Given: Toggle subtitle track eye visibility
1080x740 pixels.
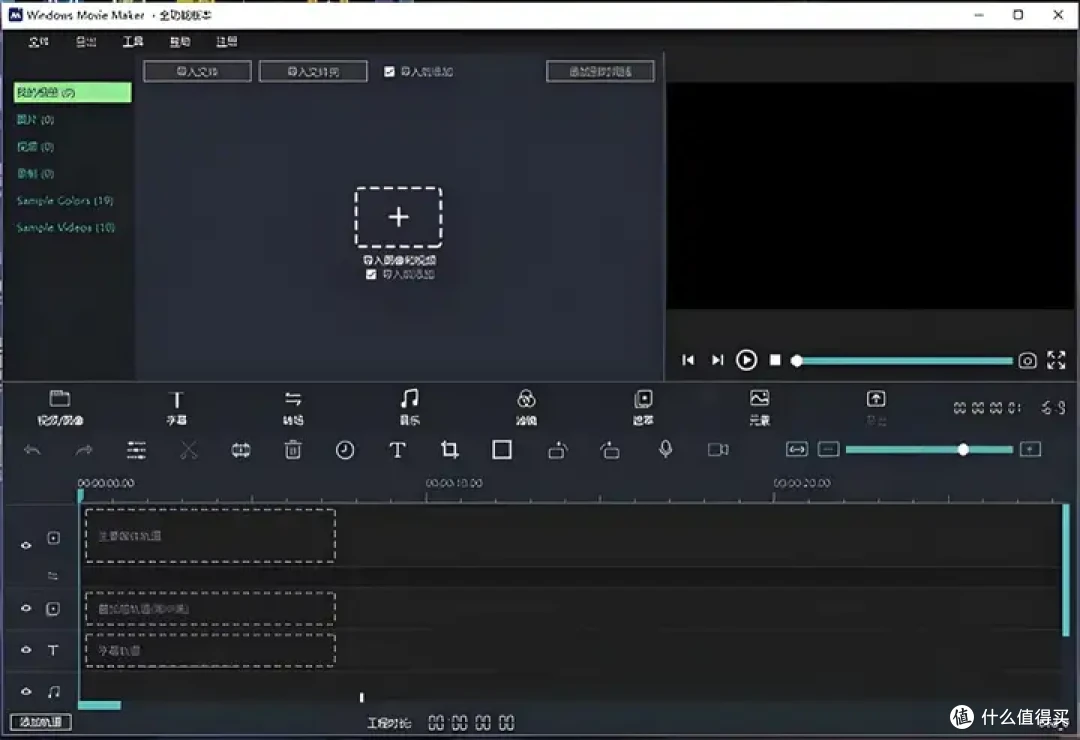Looking at the screenshot, I should 26,650.
